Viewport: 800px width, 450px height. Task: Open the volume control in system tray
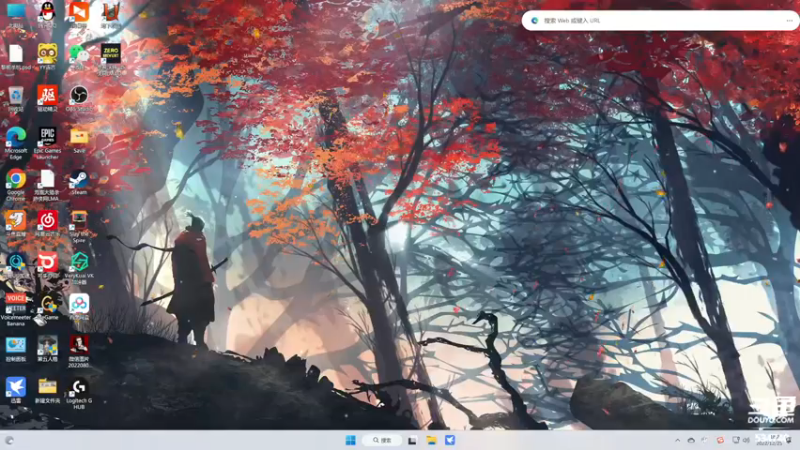point(746,440)
